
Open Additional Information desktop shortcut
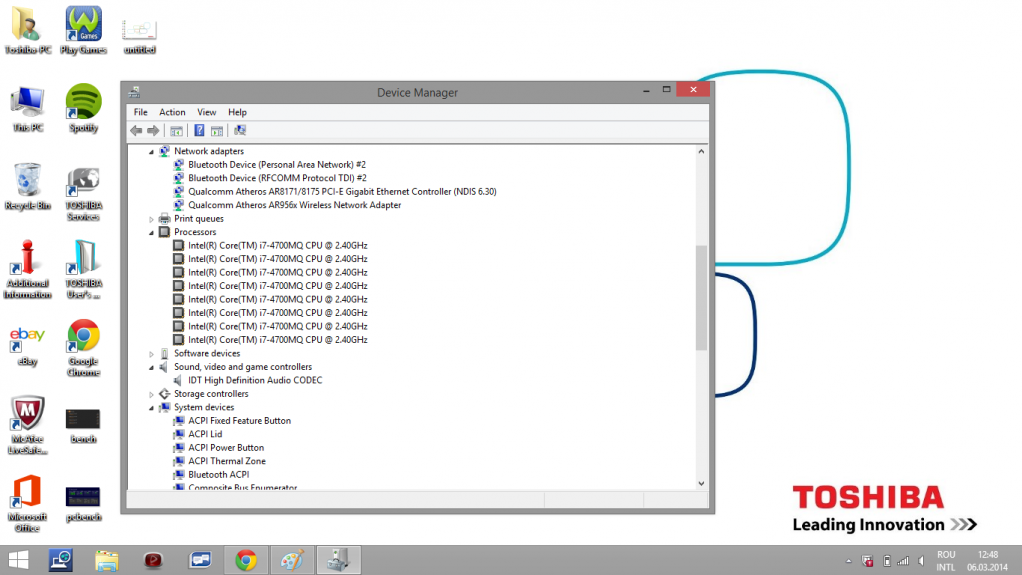click(x=27, y=270)
